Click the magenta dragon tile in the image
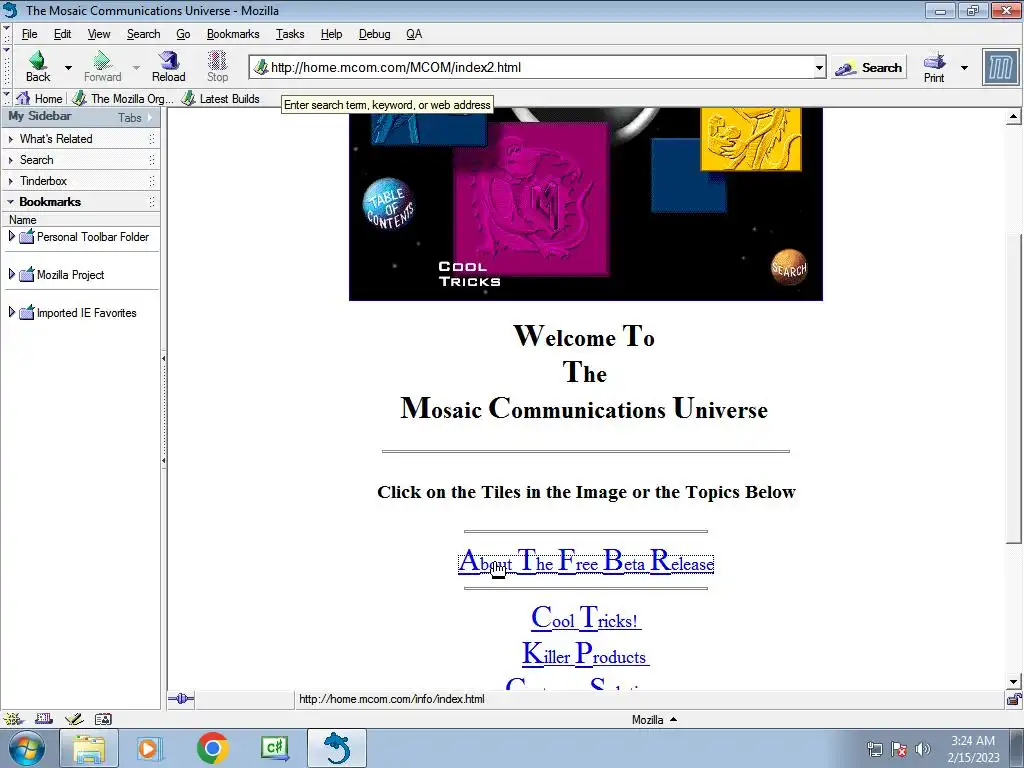The height and width of the screenshot is (768, 1024). click(x=532, y=199)
